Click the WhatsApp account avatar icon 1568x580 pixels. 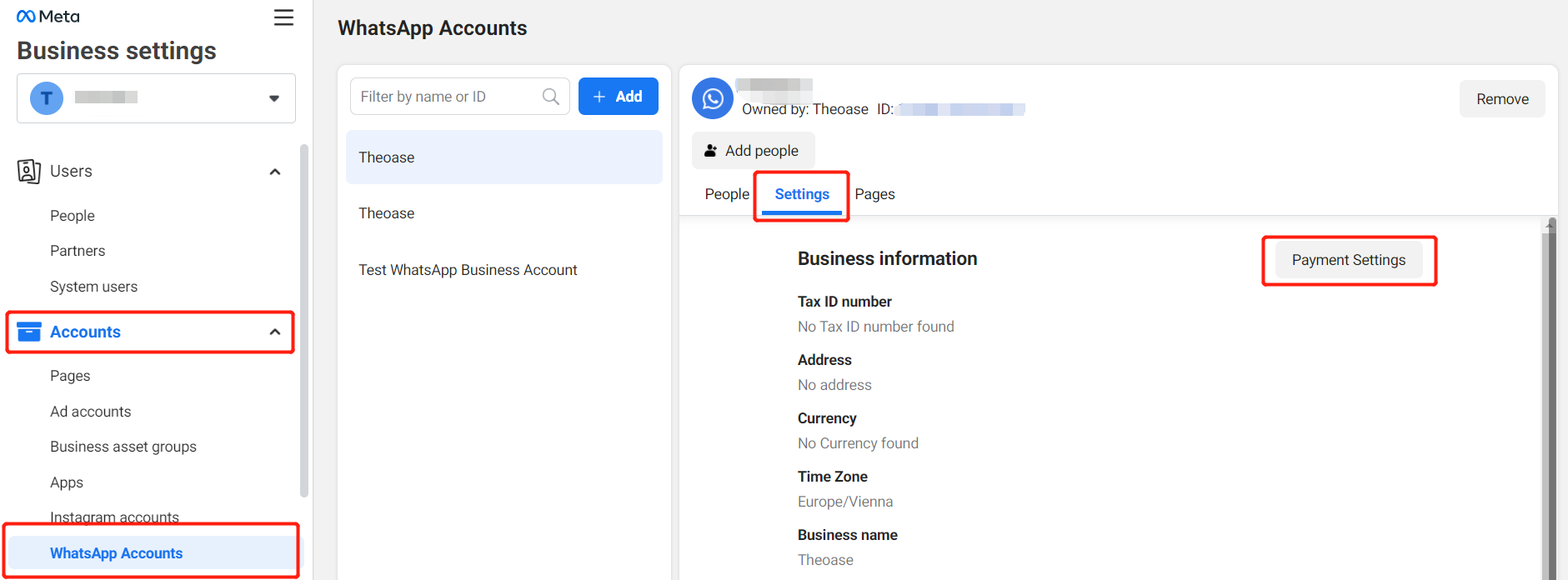(713, 99)
